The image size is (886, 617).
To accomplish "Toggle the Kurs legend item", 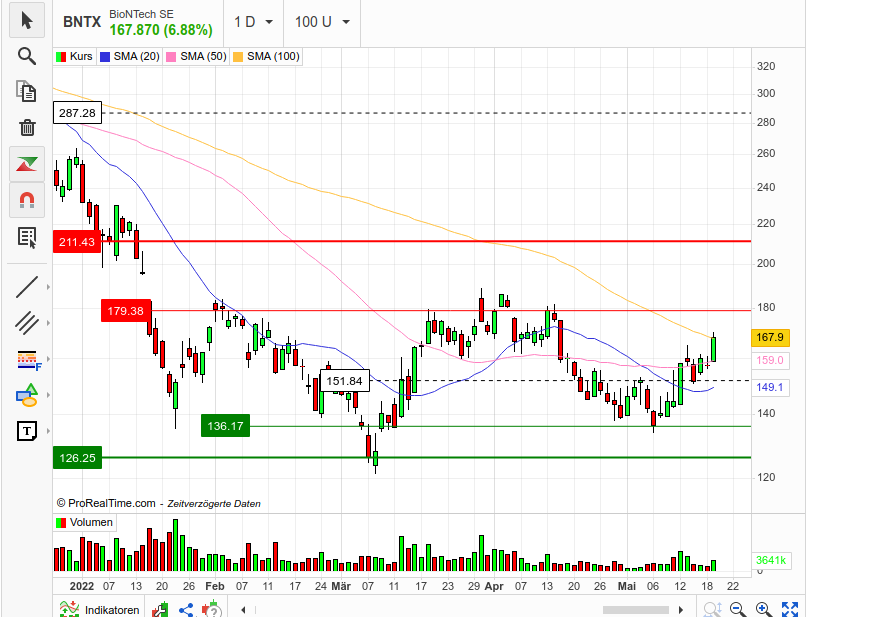I will click(74, 57).
